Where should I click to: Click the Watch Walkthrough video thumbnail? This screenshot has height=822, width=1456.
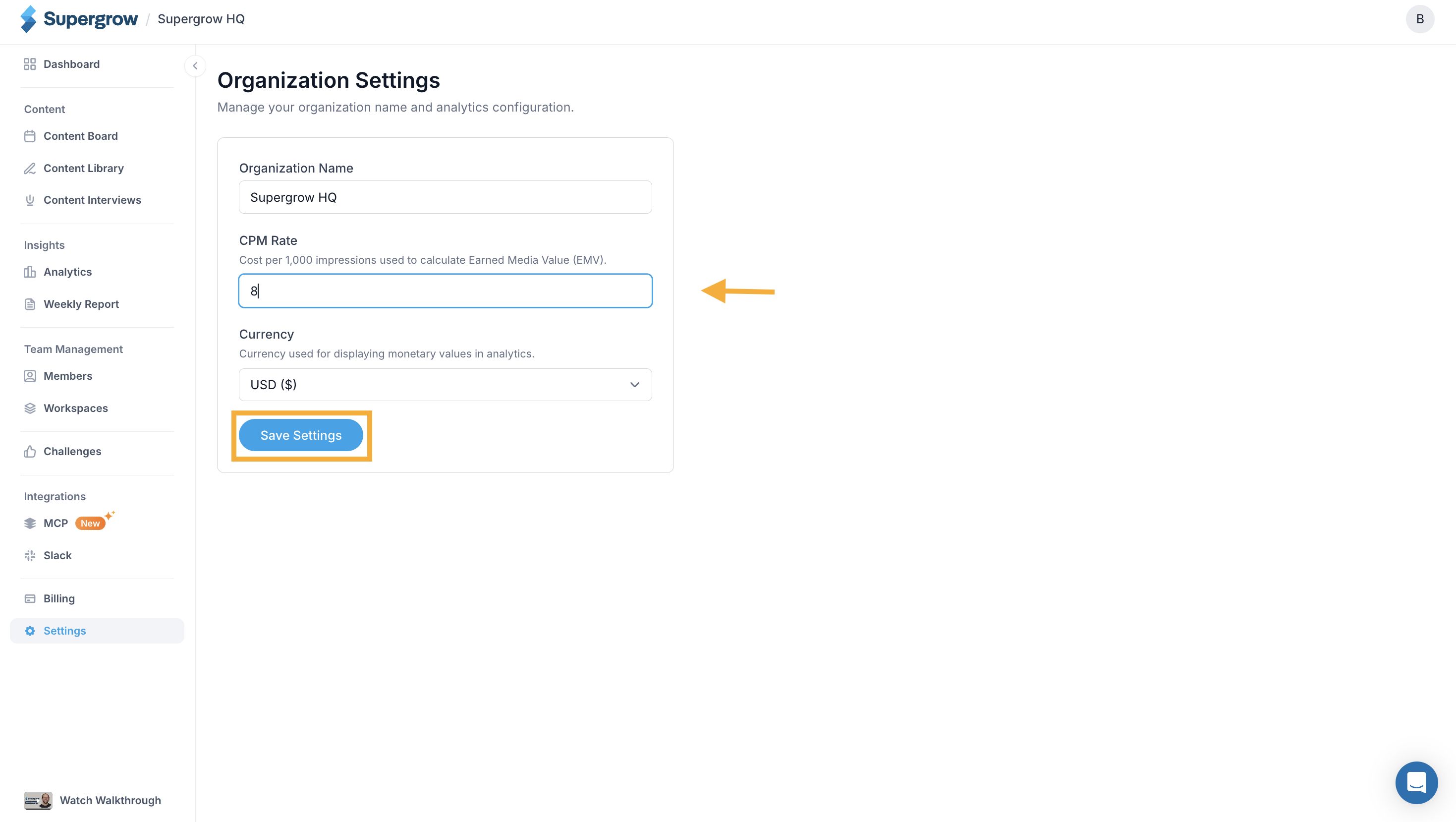point(38,801)
